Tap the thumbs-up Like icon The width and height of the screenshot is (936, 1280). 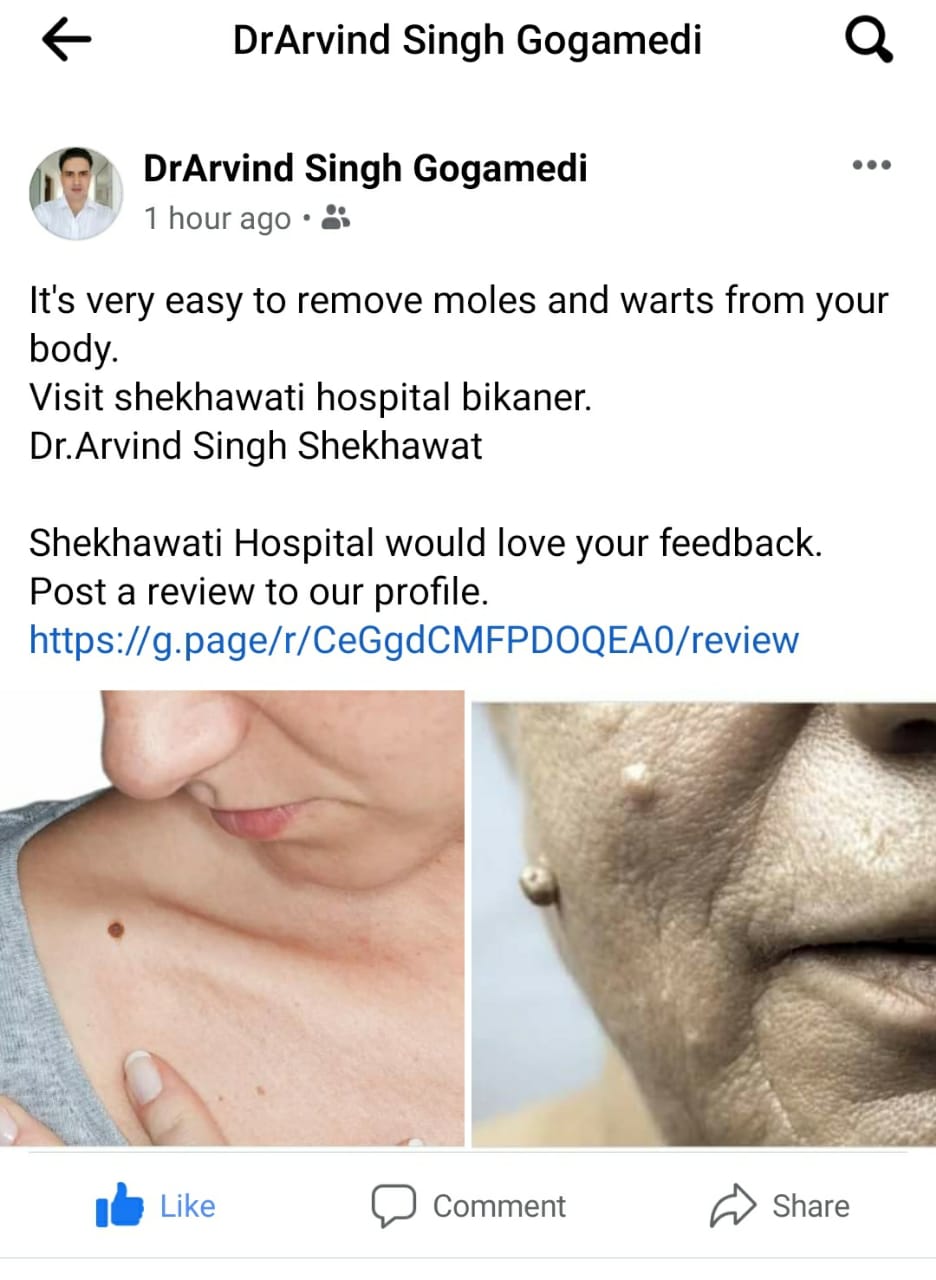pos(120,1207)
